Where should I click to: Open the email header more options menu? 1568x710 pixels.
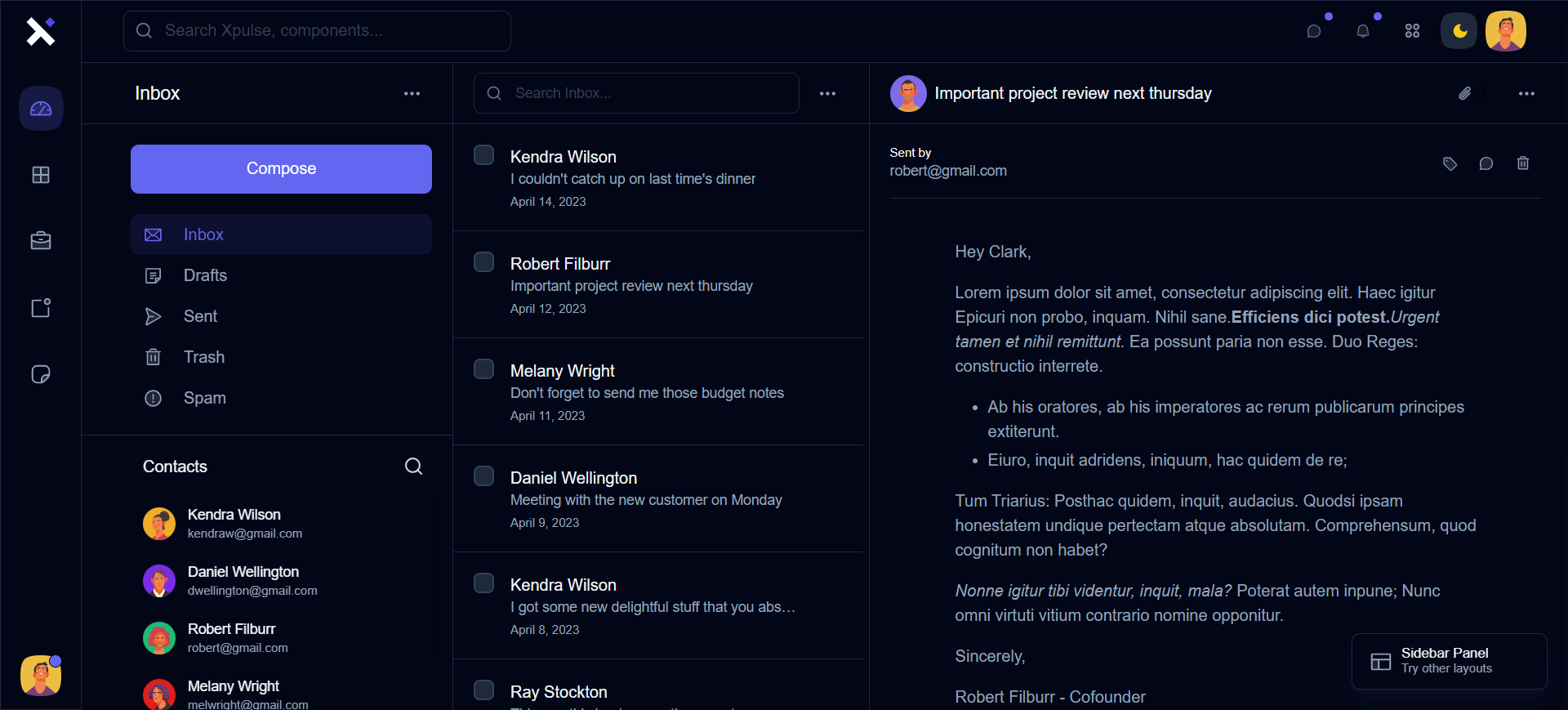1526,94
